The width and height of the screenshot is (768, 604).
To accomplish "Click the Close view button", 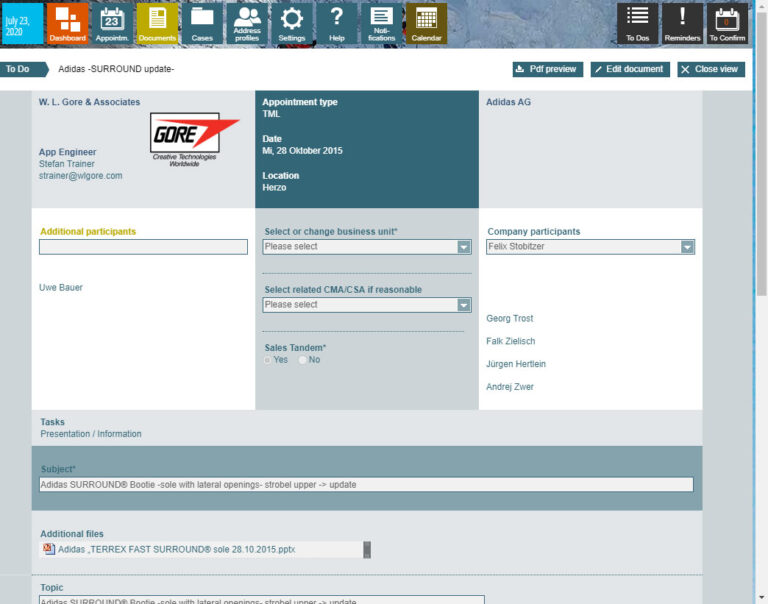I will tap(711, 69).
